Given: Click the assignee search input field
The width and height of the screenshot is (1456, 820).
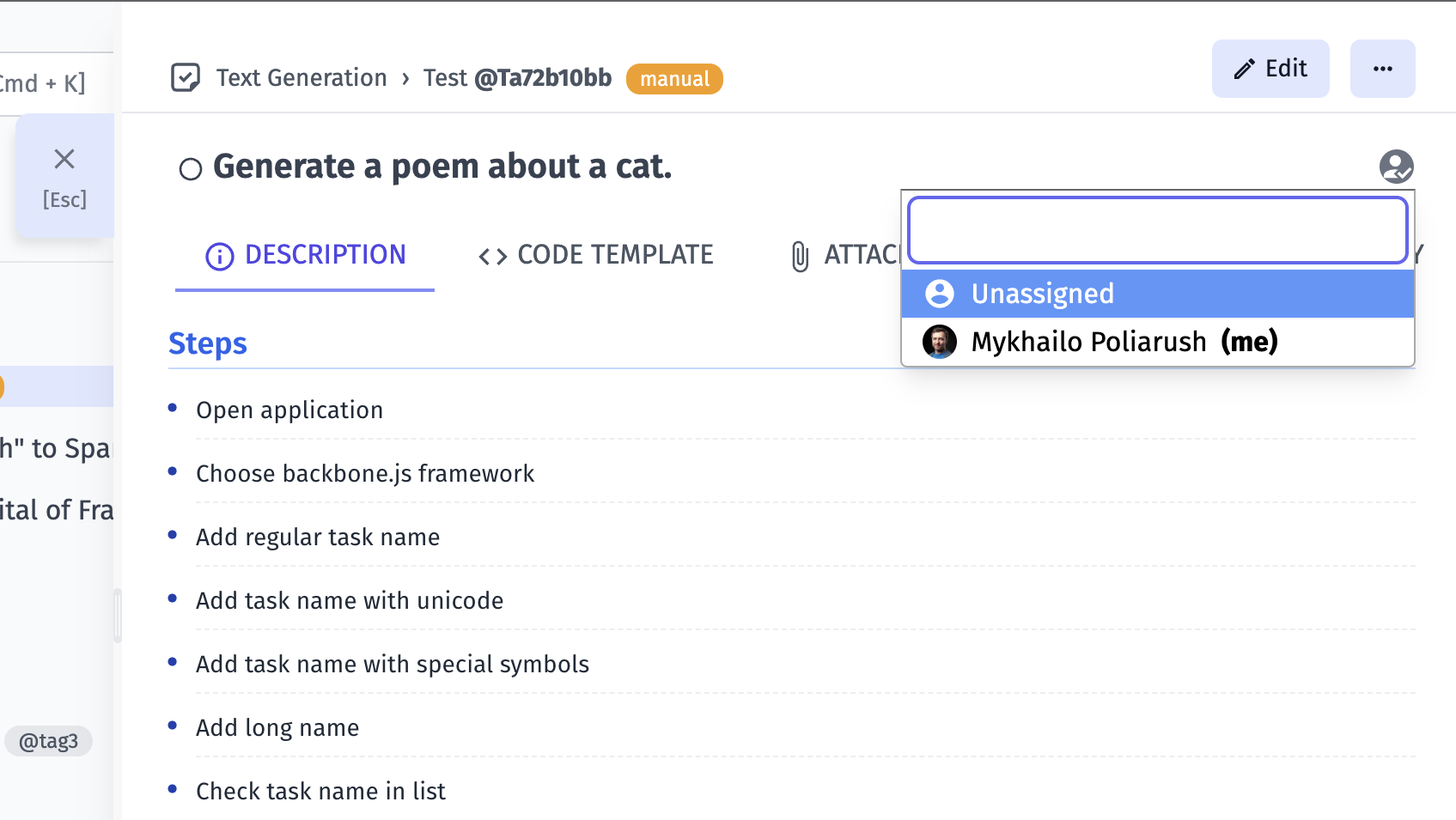Looking at the screenshot, I should (1157, 230).
